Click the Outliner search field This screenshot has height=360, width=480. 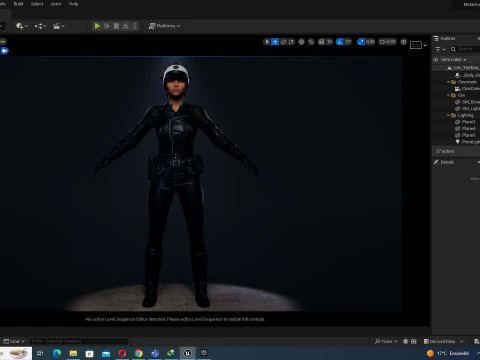(x=465, y=49)
